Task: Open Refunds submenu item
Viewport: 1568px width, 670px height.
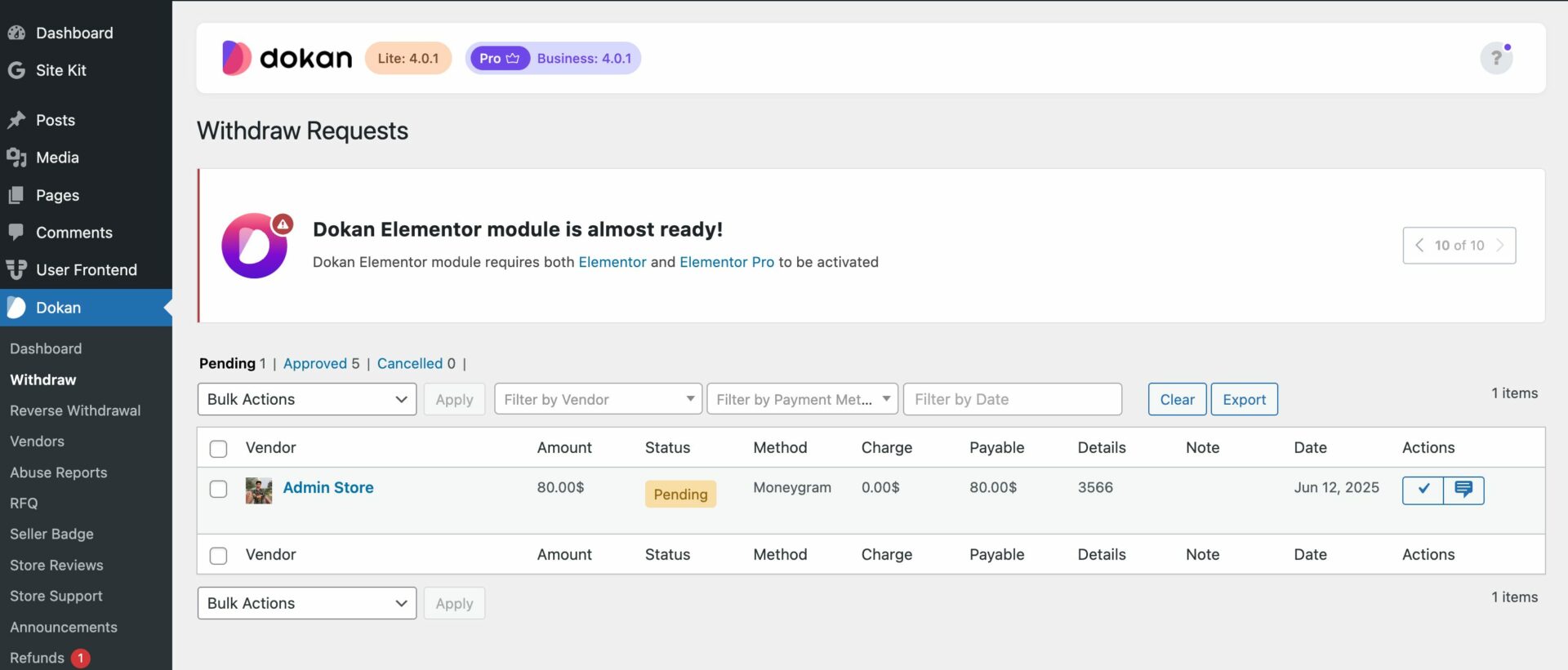Action: (37, 658)
